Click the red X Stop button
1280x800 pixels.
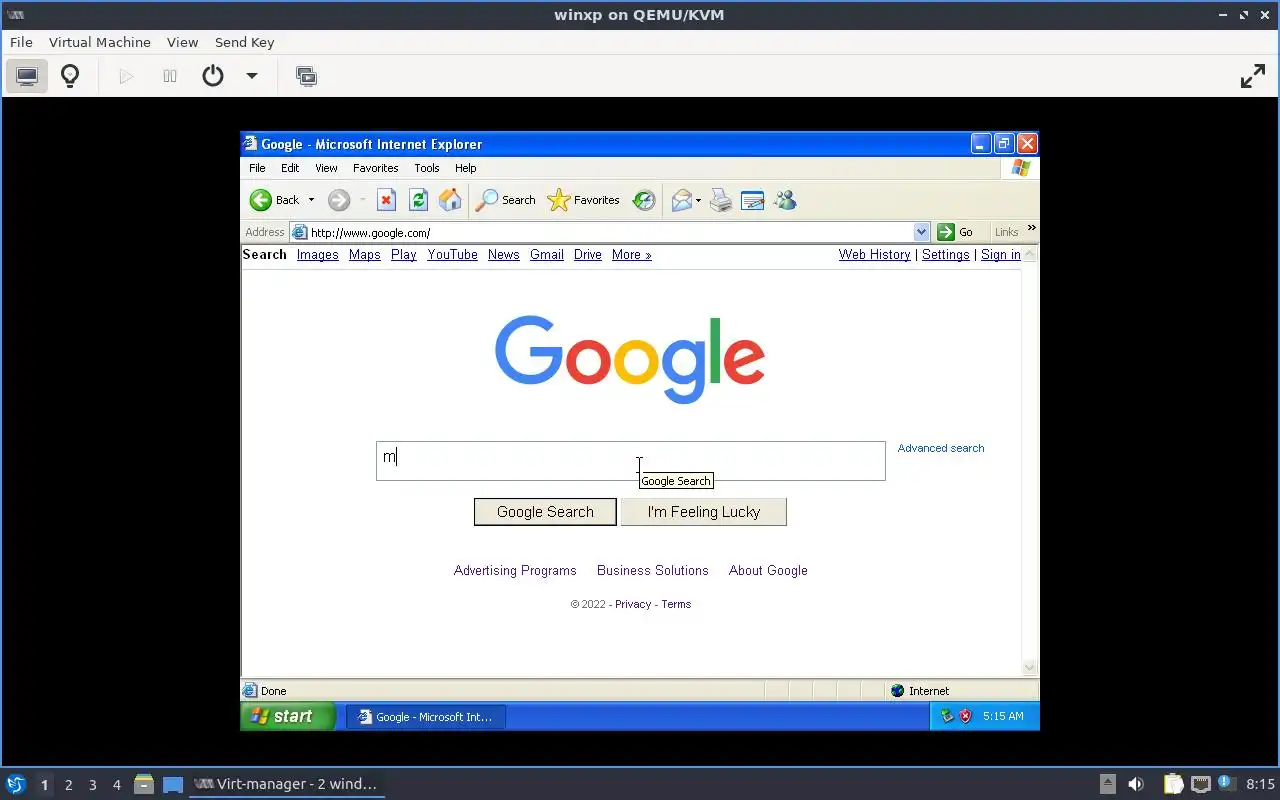click(387, 200)
